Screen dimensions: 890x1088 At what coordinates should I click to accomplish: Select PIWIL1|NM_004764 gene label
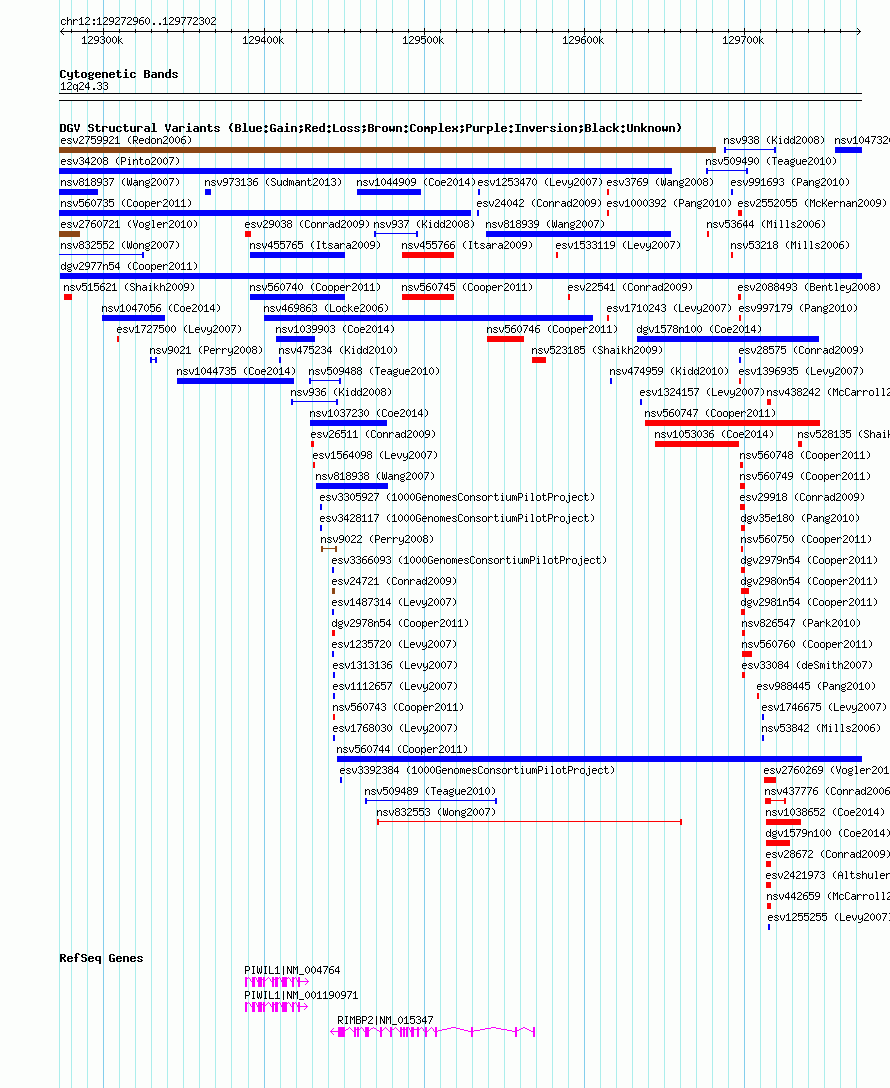pyautogui.click(x=292, y=970)
